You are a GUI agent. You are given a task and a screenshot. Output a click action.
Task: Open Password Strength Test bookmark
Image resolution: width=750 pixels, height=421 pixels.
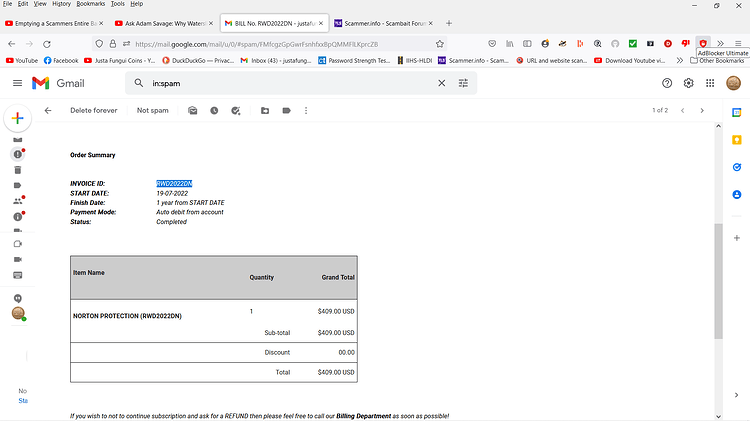pyautogui.click(x=354, y=61)
